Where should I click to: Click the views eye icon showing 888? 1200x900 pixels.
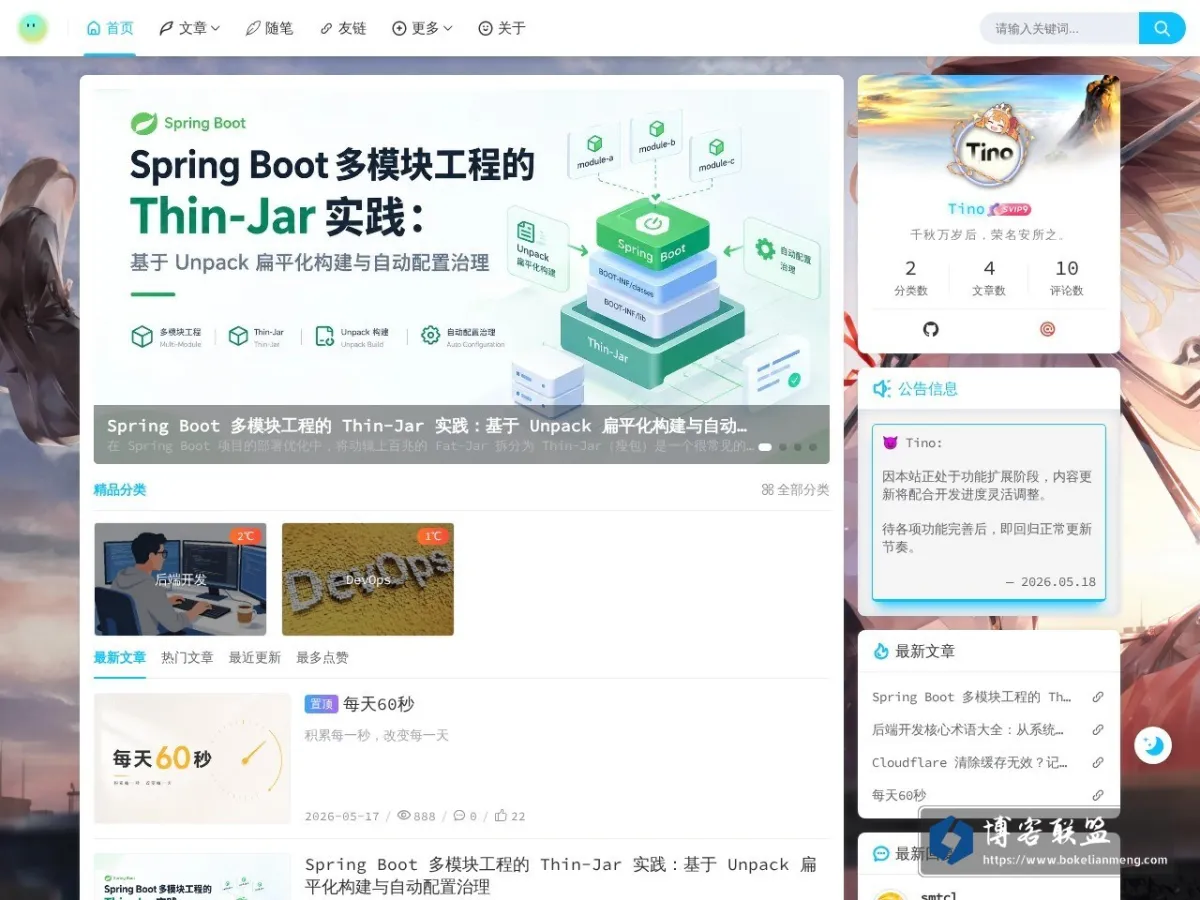pyautogui.click(x=404, y=815)
